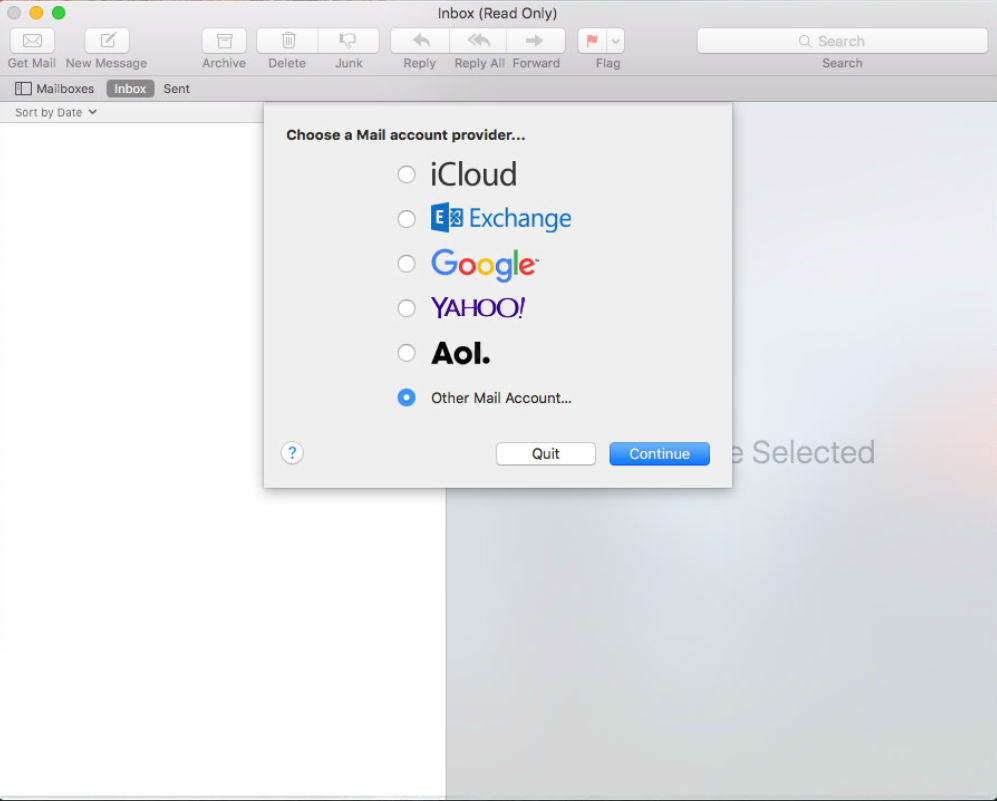
Task: Select the Exchange radio button
Action: point(406,219)
